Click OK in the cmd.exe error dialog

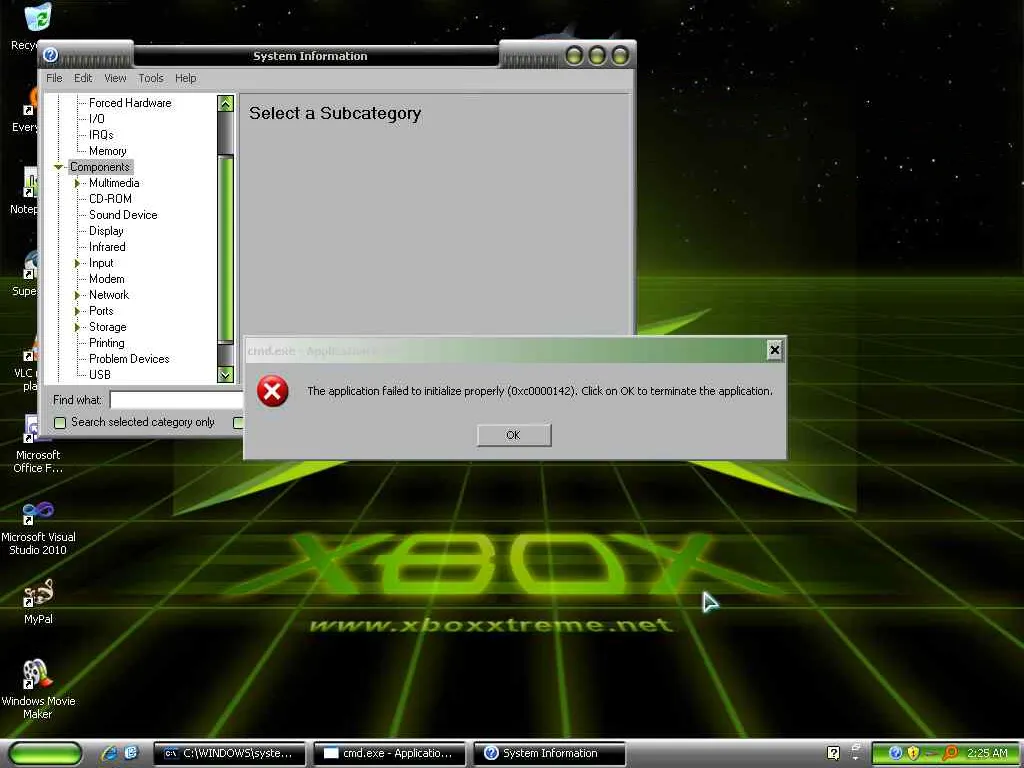514,435
